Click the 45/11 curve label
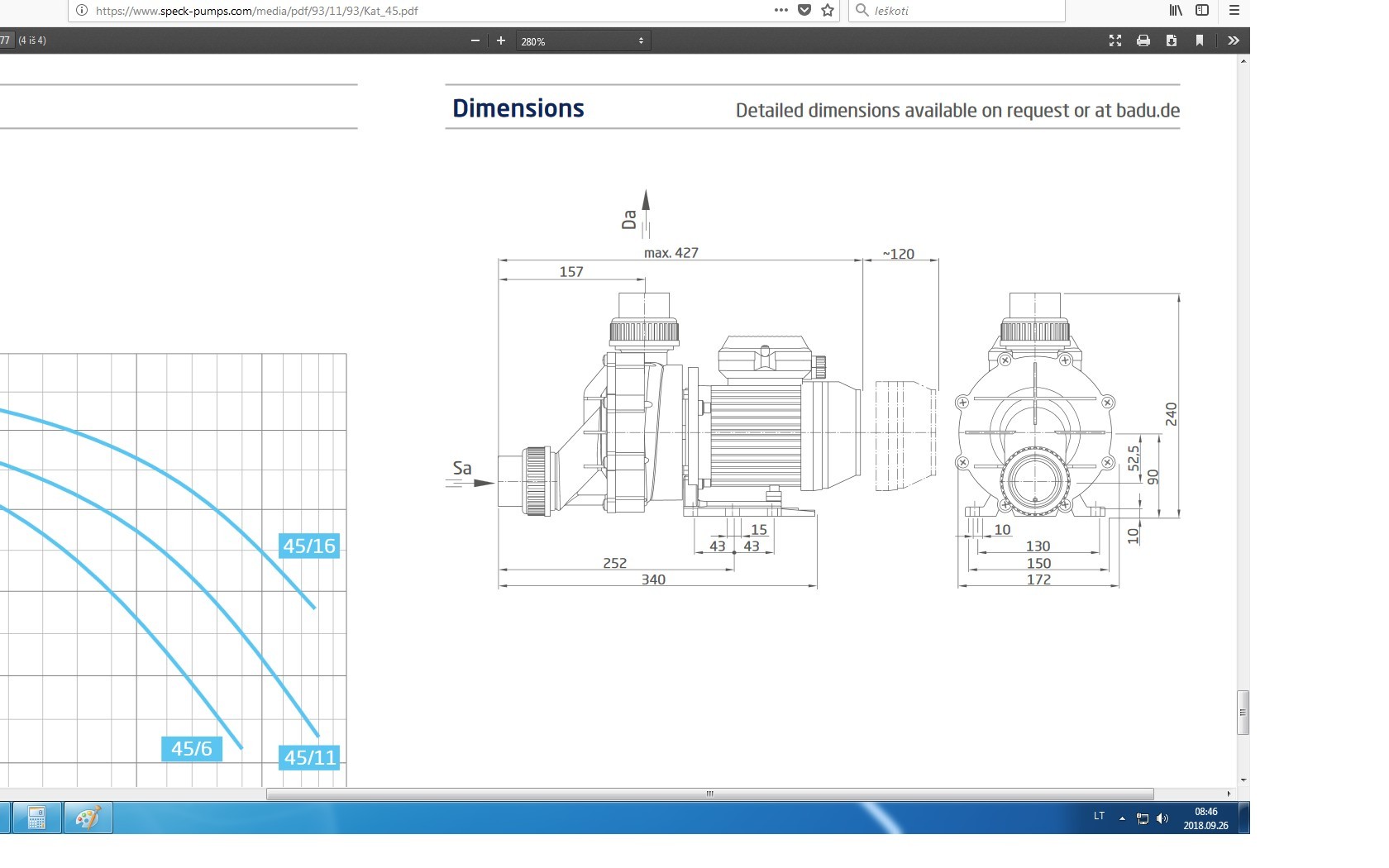1389x868 pixels. 310,757
